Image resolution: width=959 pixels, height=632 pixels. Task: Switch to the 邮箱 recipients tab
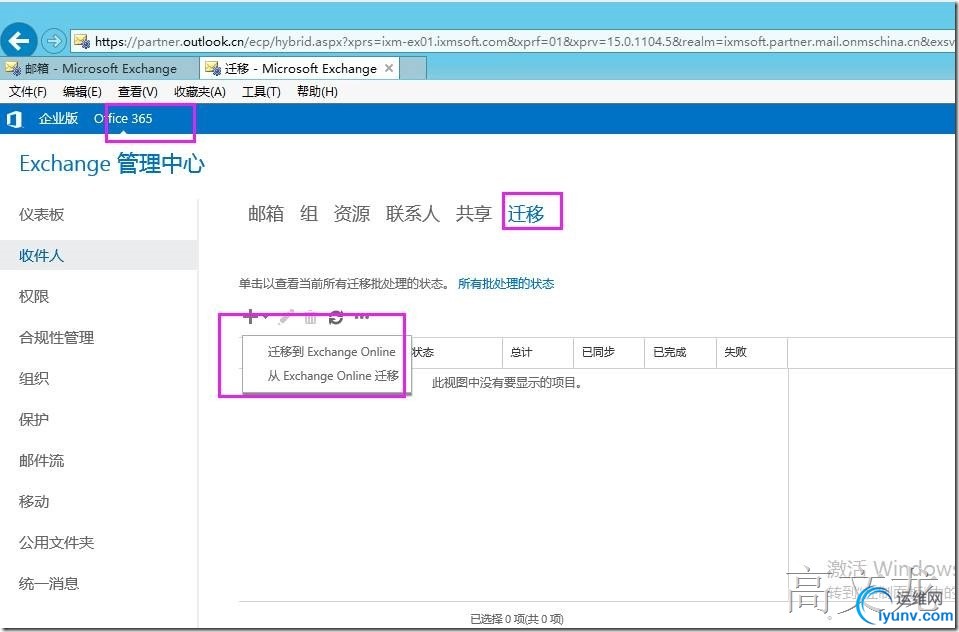[266, 214]
